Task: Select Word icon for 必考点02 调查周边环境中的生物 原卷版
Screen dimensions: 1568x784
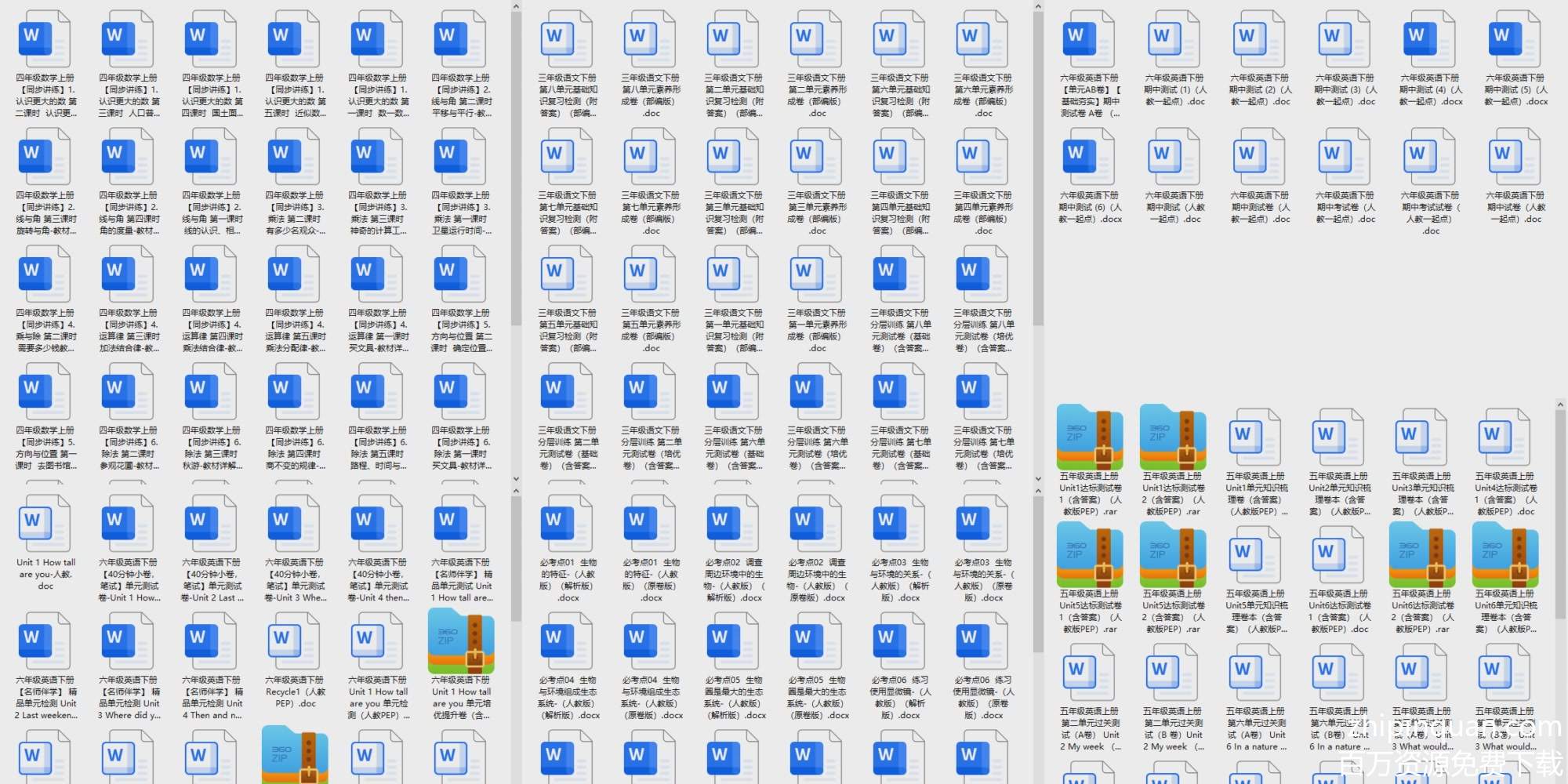Action: coord(817,524)
